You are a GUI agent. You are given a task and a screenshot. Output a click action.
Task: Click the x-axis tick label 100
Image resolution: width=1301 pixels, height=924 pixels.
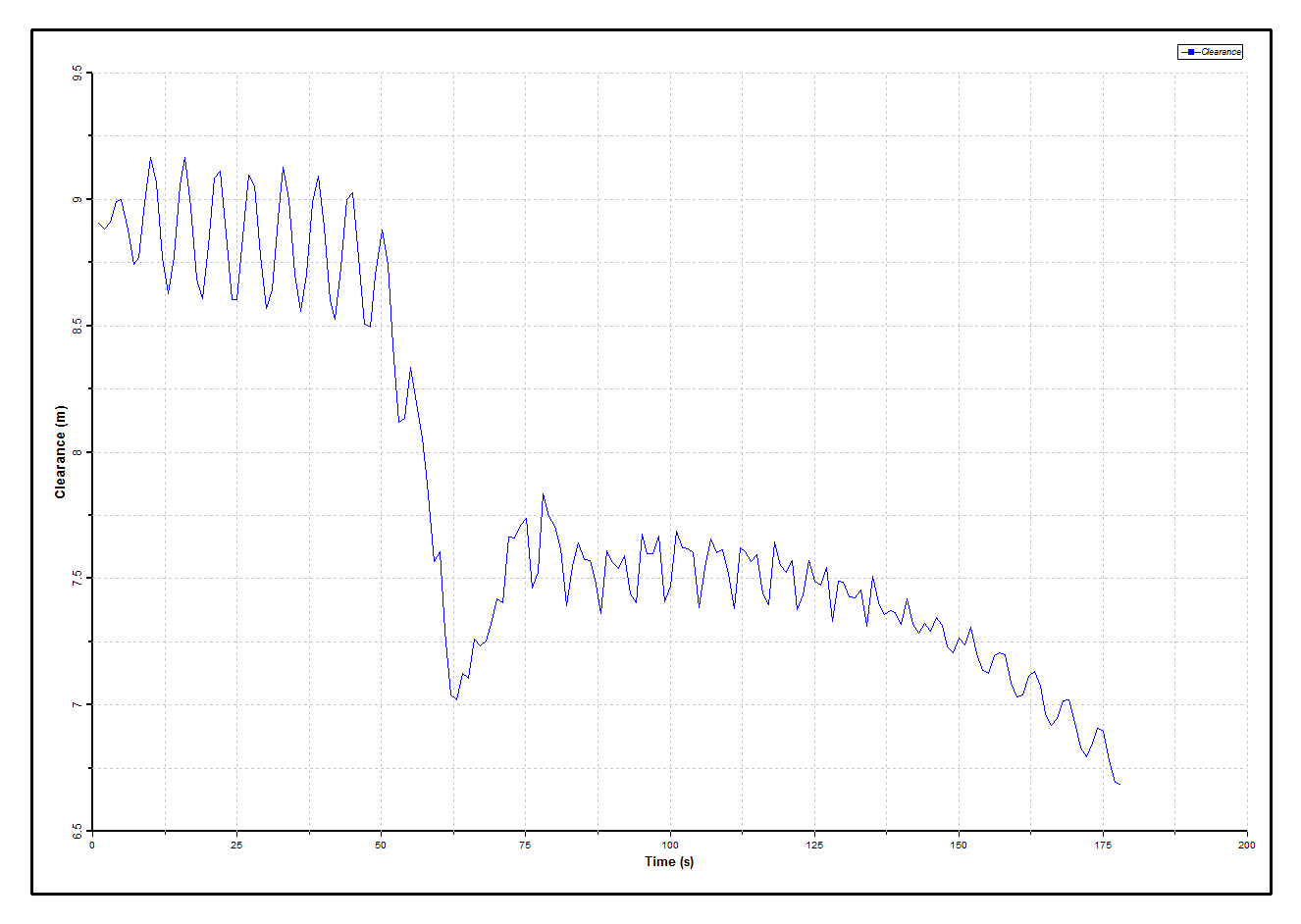coord(669,845)
